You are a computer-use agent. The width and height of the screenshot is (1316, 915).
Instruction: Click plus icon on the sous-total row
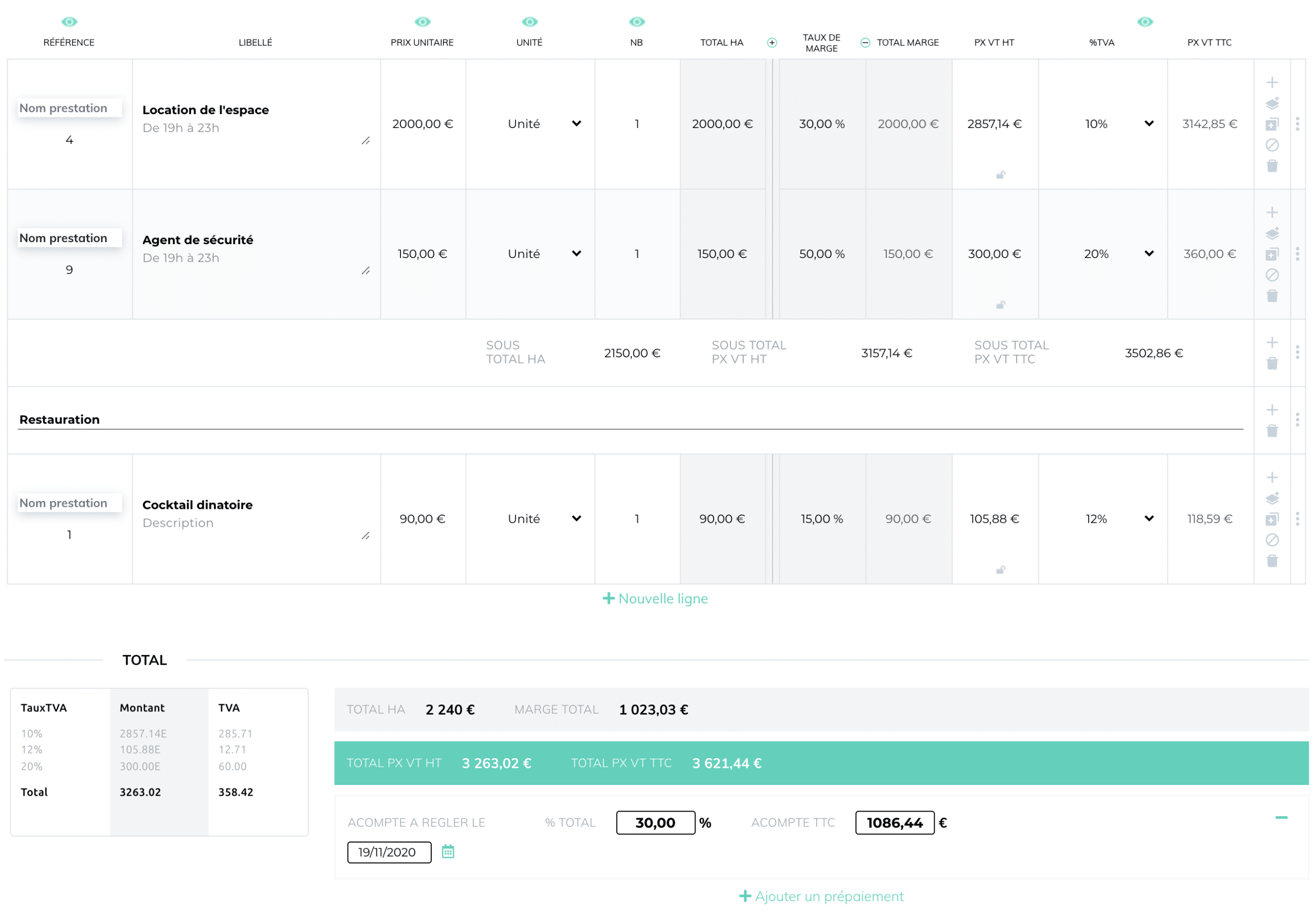pos(1272,343)
